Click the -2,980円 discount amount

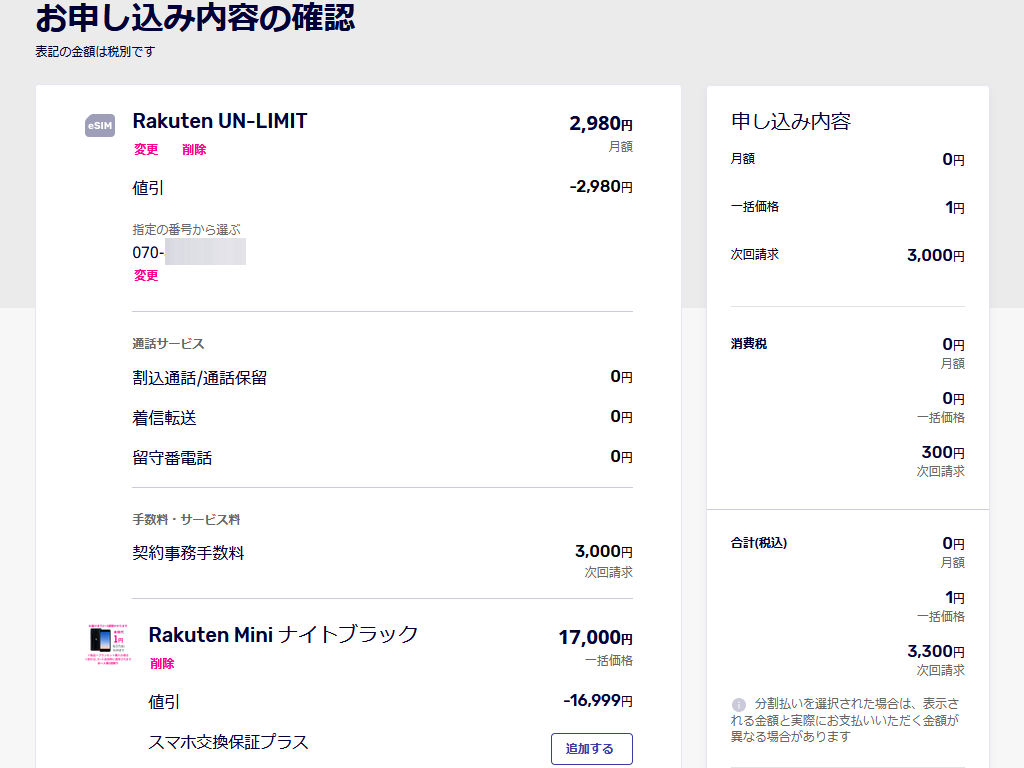601,187
